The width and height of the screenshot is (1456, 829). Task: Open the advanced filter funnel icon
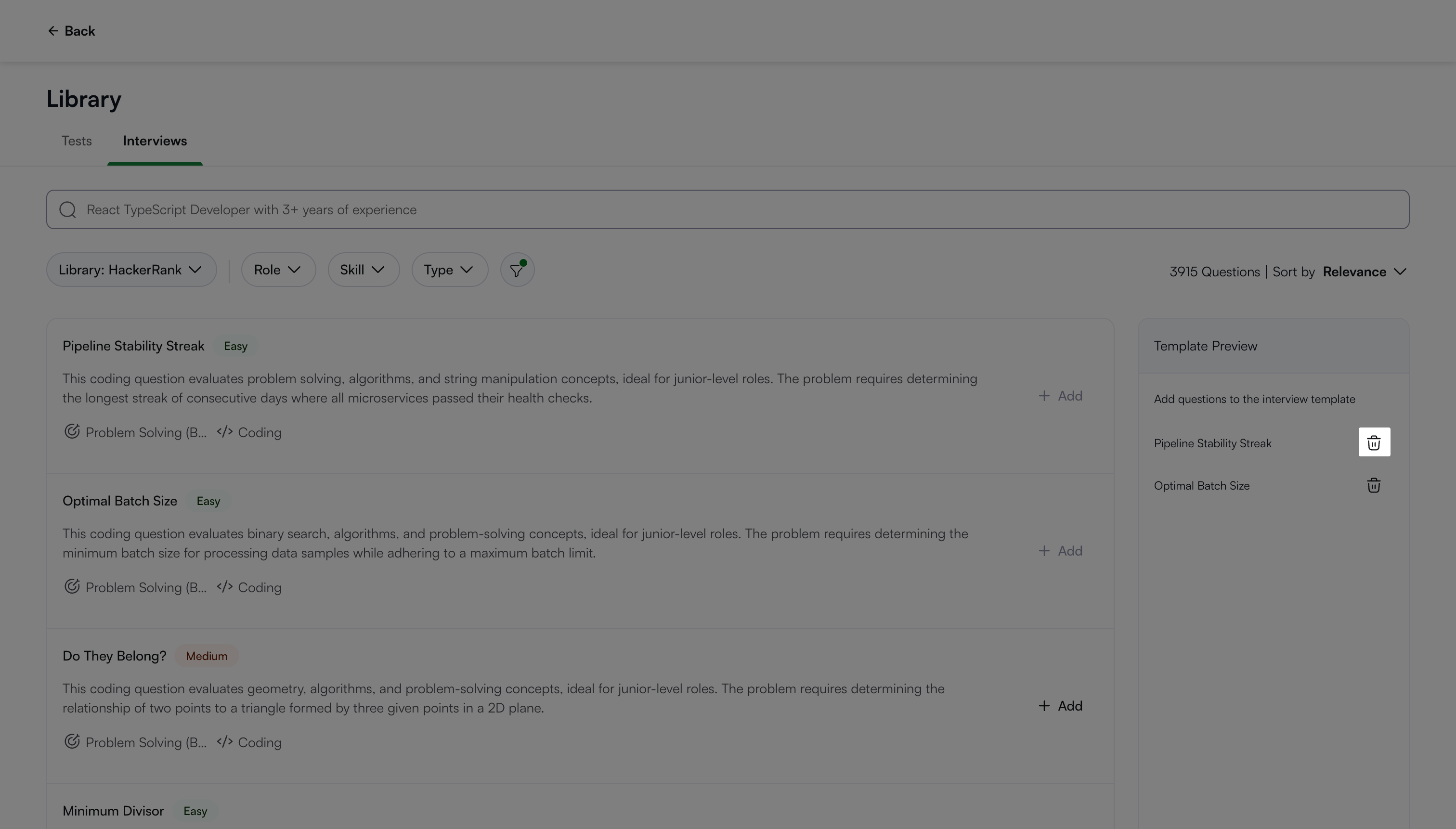(517, 270)
